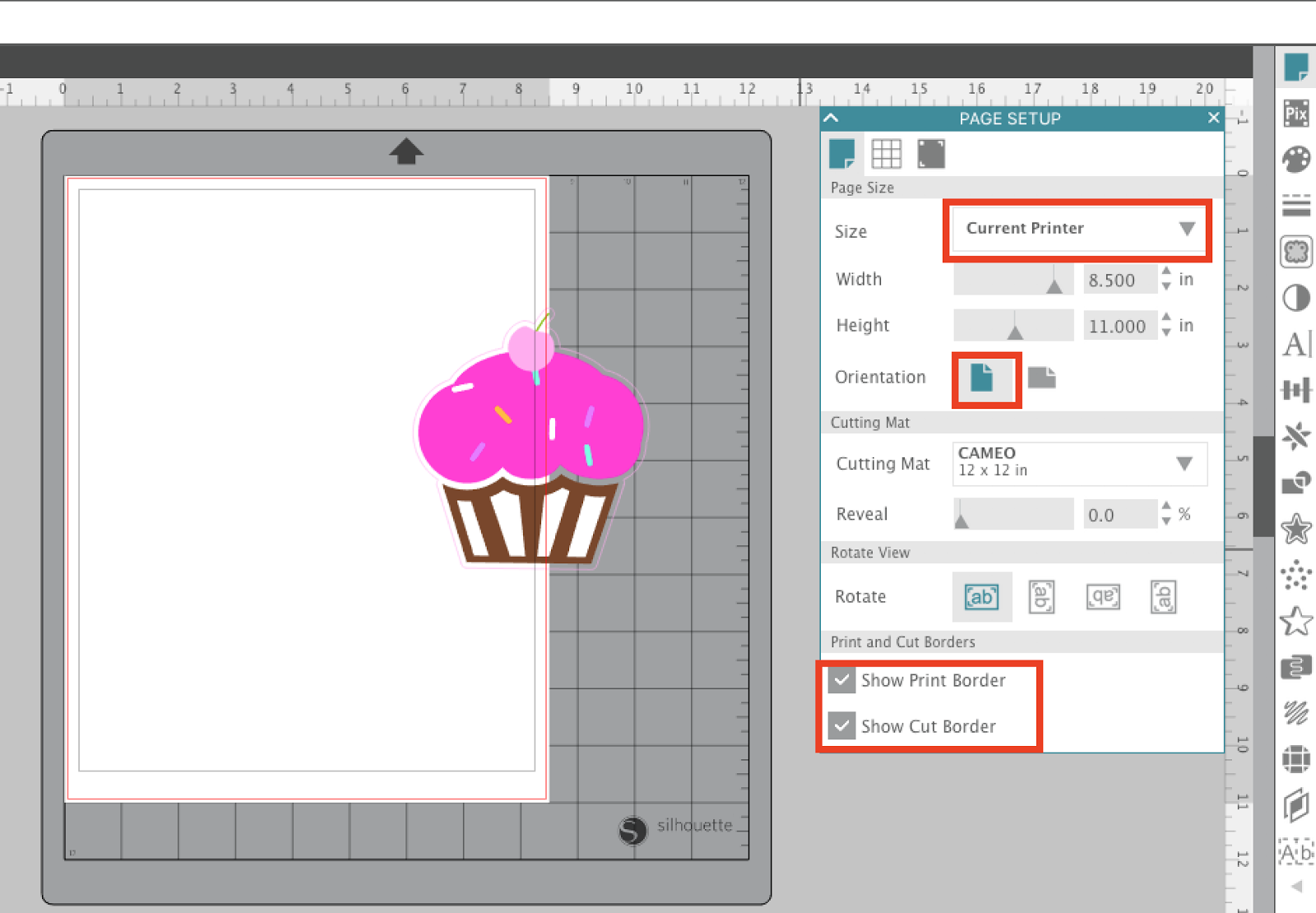Open the Cutting Mat dropdown
The width and height of the screenshot is (1316, 913).
click(1078, 463)
